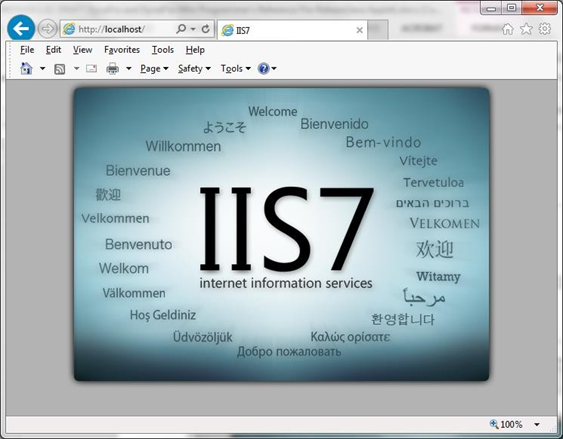Screen dimensions: 563x439
Task: Click the blue Help question mark icon
Action: tap(264, 68)
